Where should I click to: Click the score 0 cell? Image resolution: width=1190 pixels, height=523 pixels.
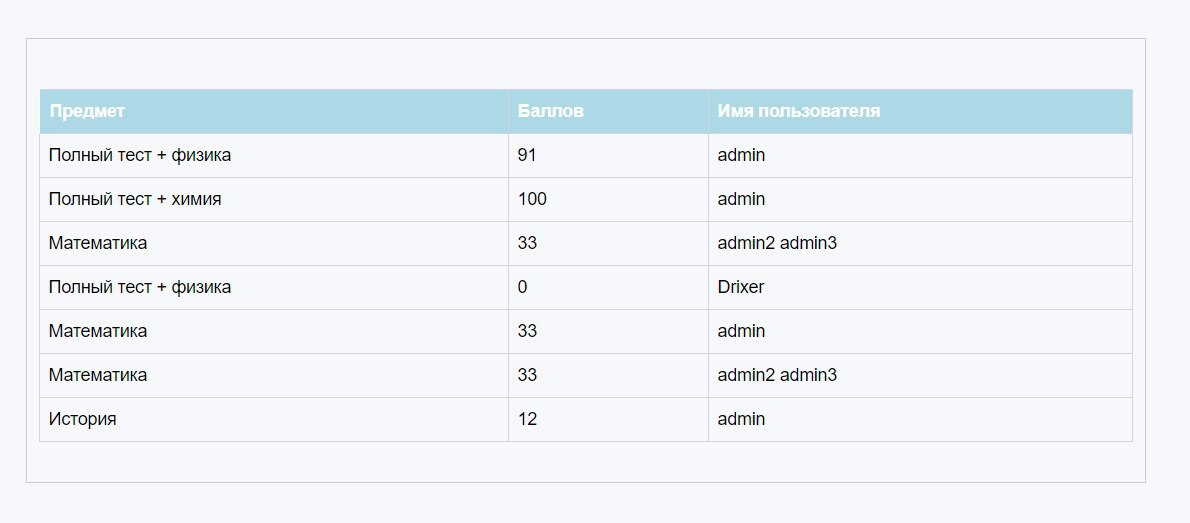click(x=609, y=288)
